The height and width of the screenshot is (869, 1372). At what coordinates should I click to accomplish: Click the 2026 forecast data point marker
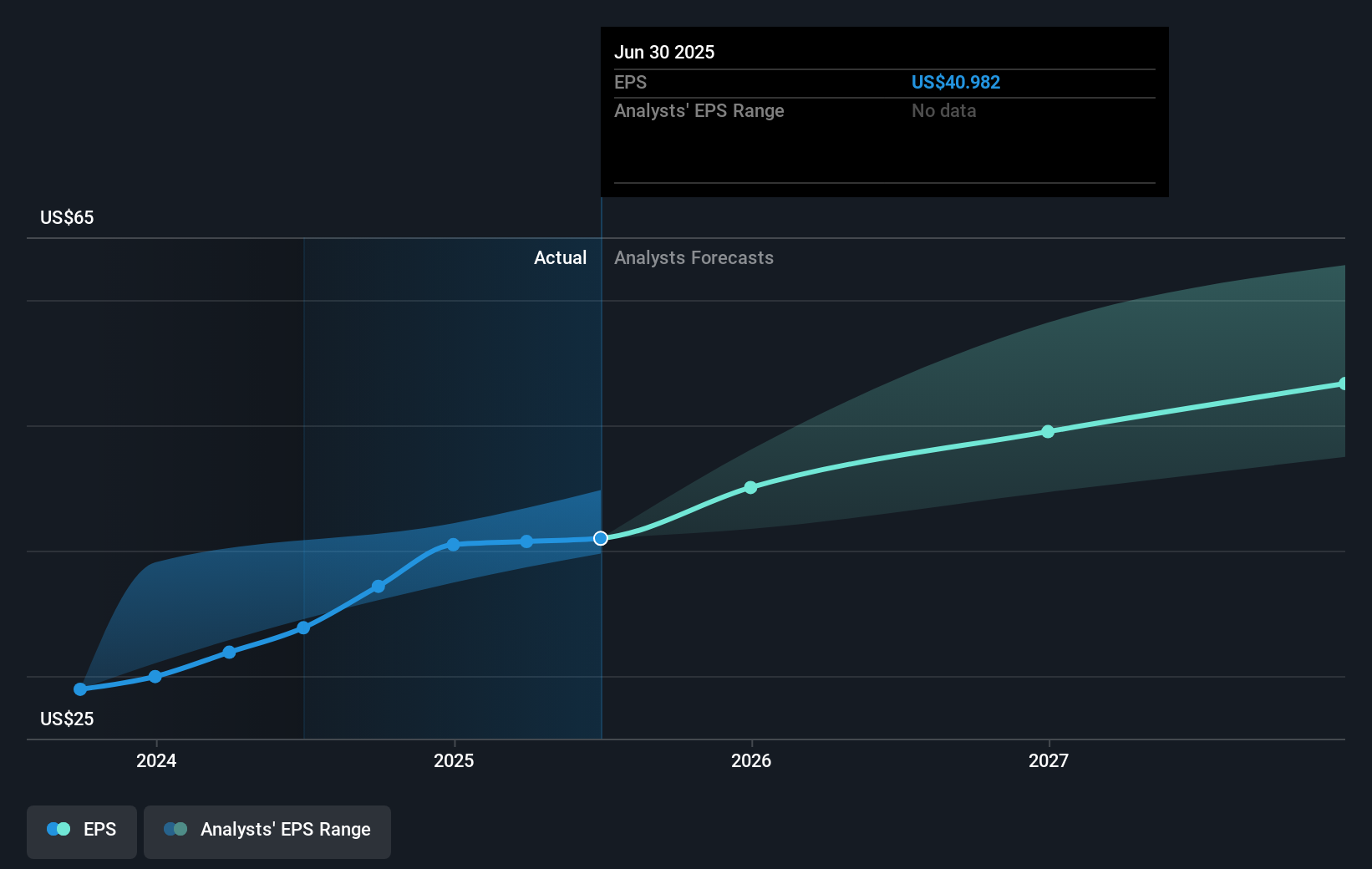tap(751, 487)
